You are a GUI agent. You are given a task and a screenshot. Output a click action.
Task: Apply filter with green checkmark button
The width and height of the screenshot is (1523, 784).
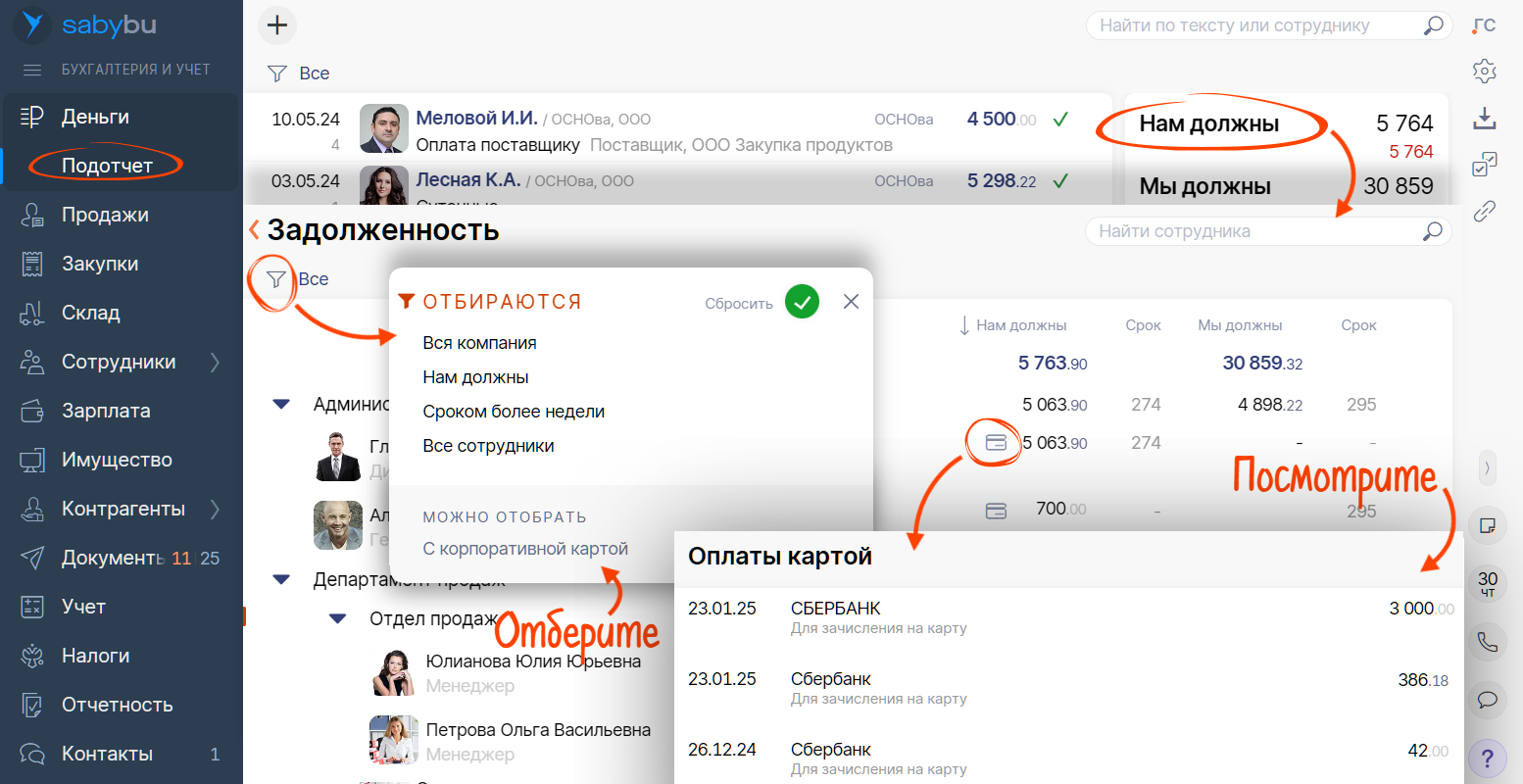(802, 302)
